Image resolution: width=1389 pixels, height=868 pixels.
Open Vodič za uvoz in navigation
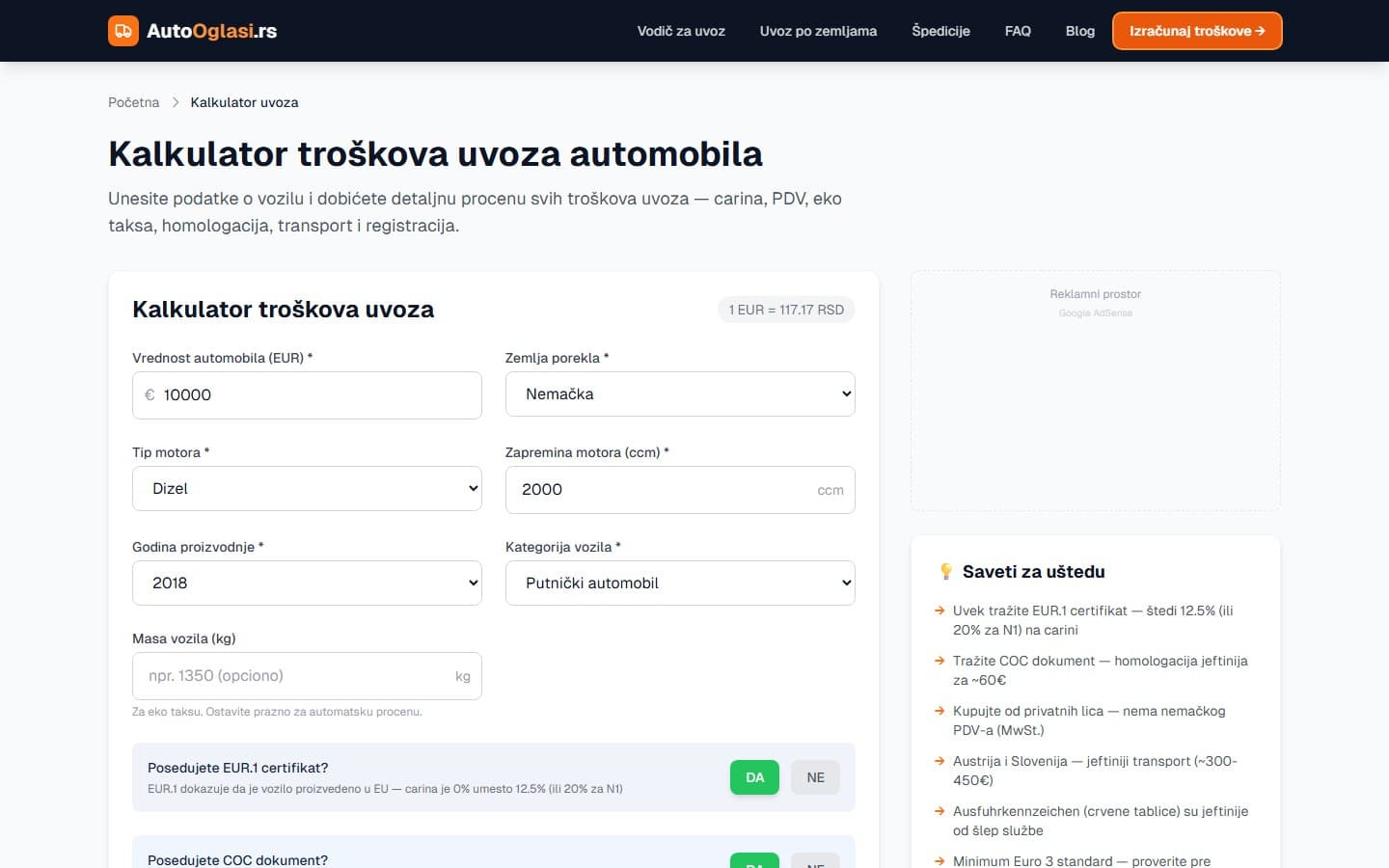[681, 31]
